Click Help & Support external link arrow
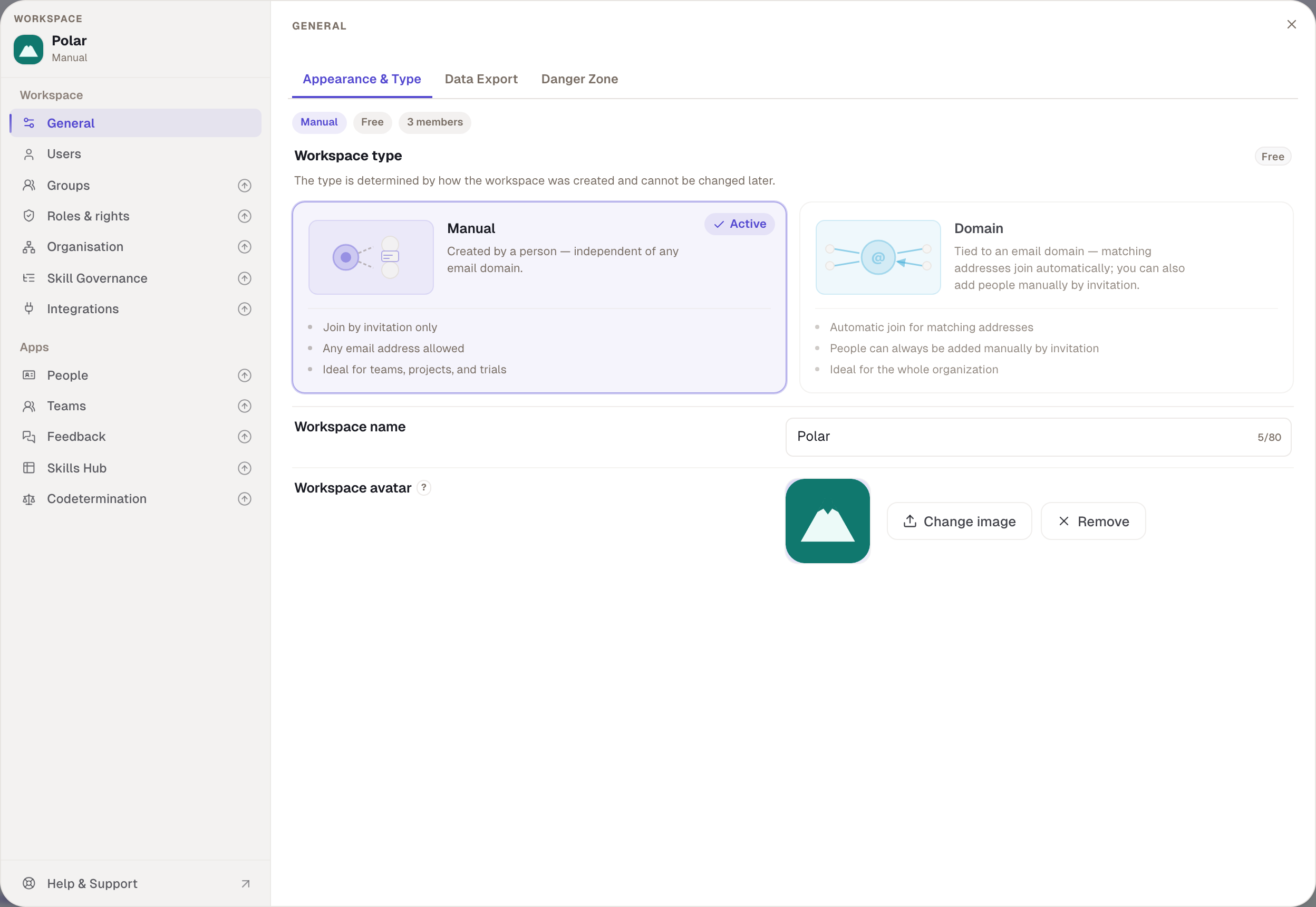This screenshot has height=907, width=1316. point(246,884)
